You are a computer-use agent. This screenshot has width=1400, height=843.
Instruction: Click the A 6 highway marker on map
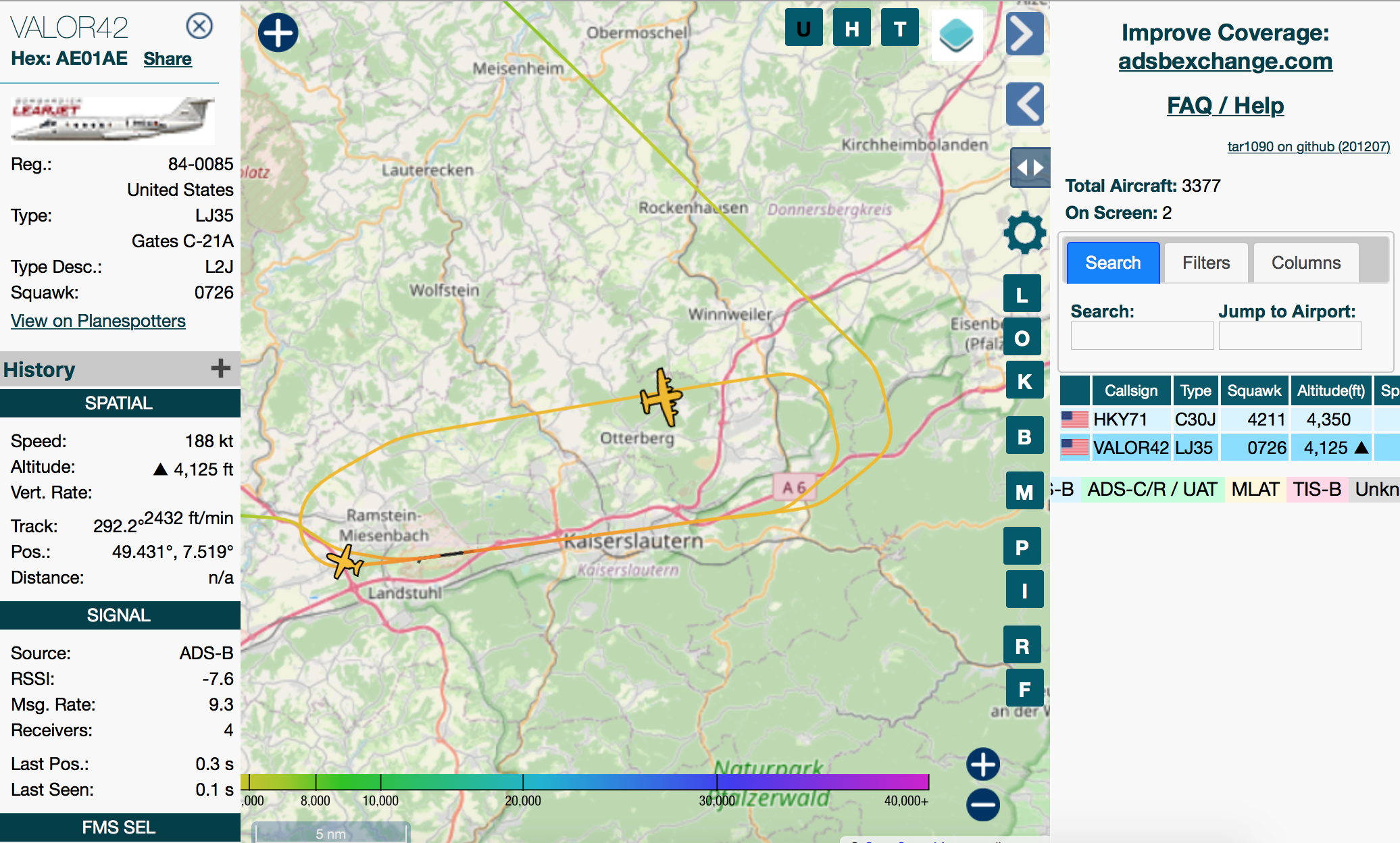(794, 487)
